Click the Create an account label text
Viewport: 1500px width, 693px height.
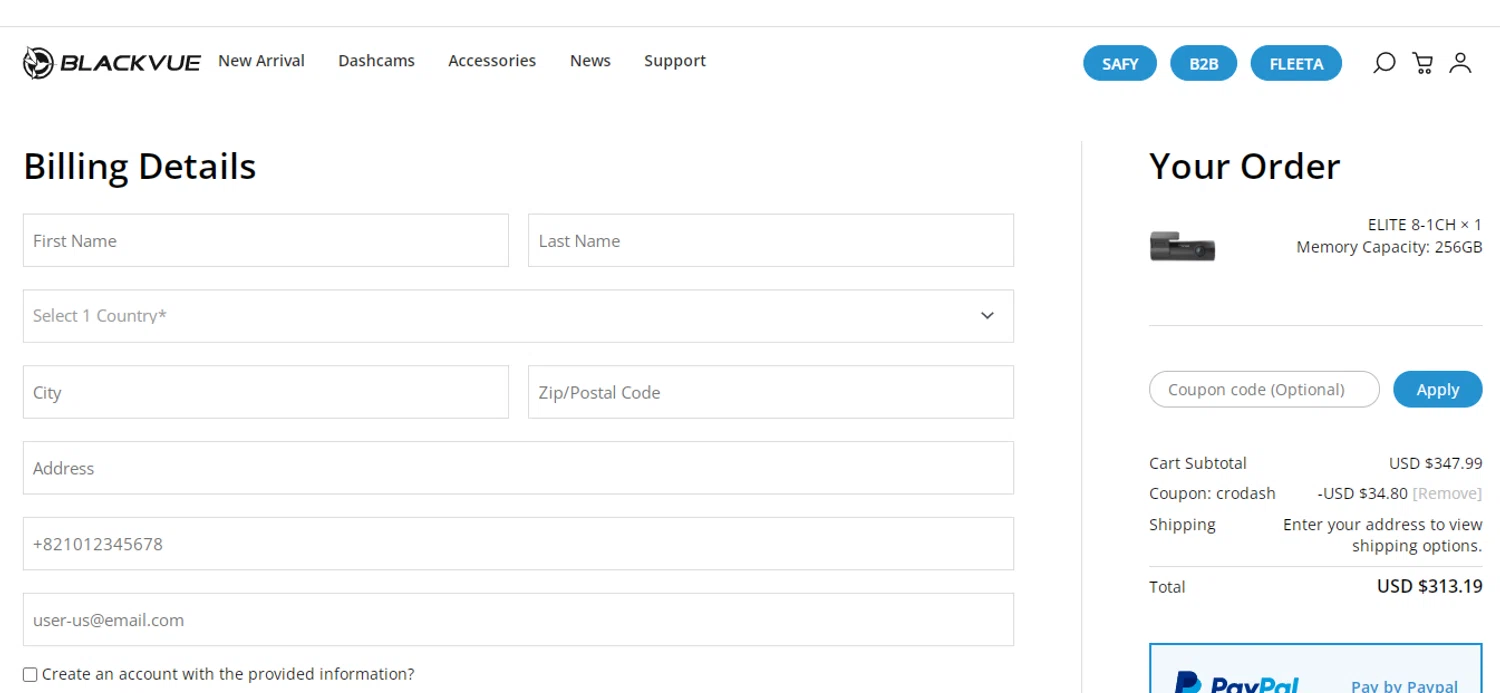(228, 674)
